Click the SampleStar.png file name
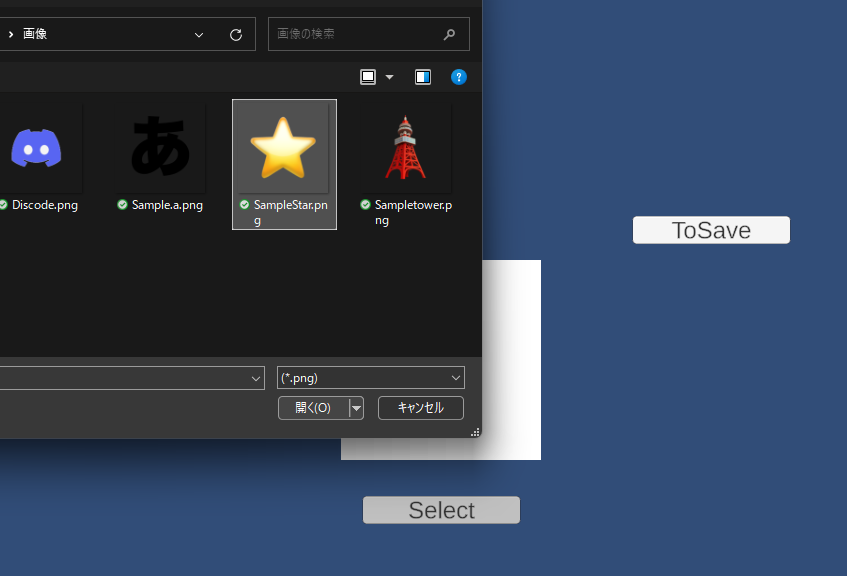Image resolution: width=847 pixels, height=576 pixels. [291, 212]
